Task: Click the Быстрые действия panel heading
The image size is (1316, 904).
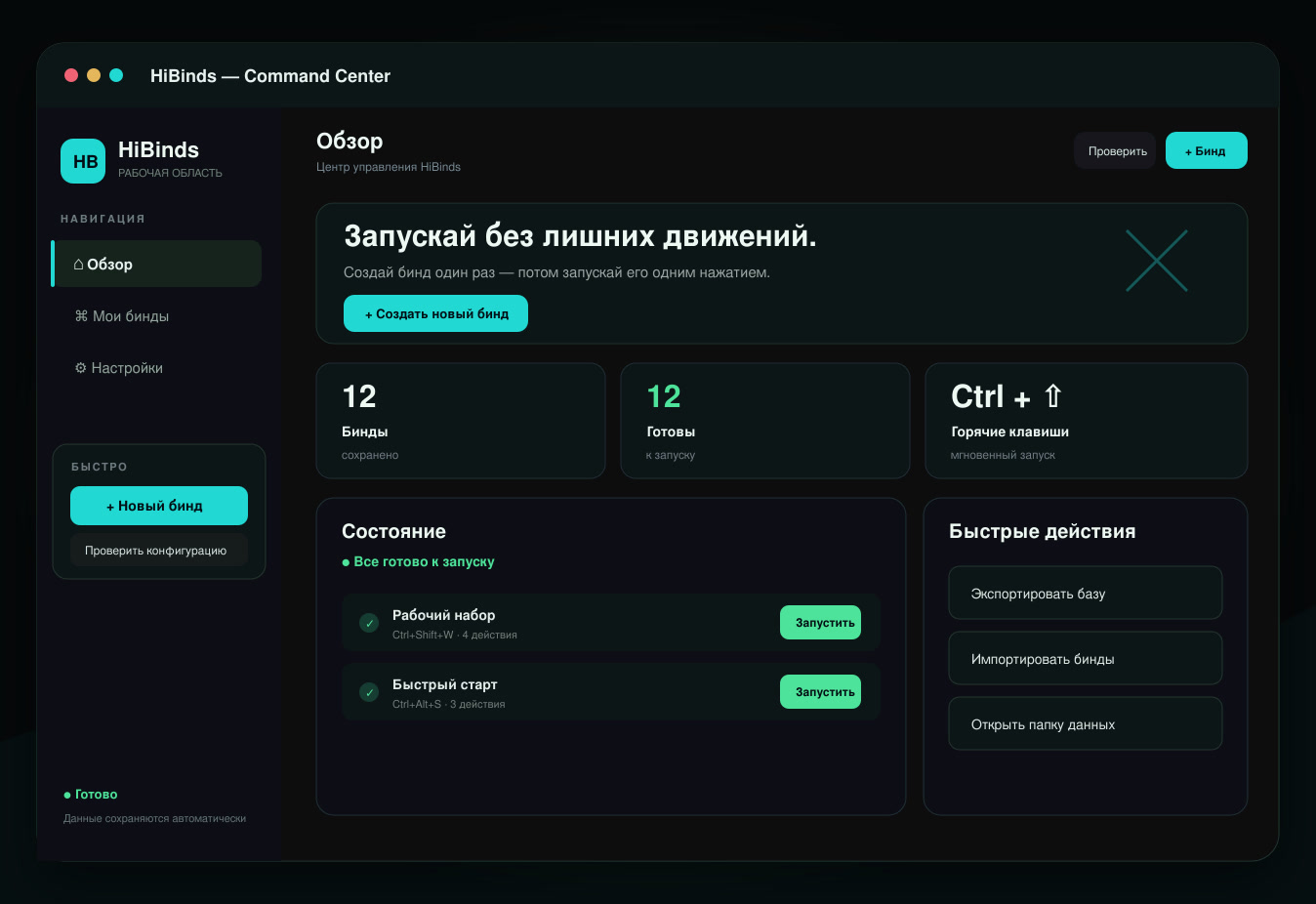Action: (x=1043, y=531)
